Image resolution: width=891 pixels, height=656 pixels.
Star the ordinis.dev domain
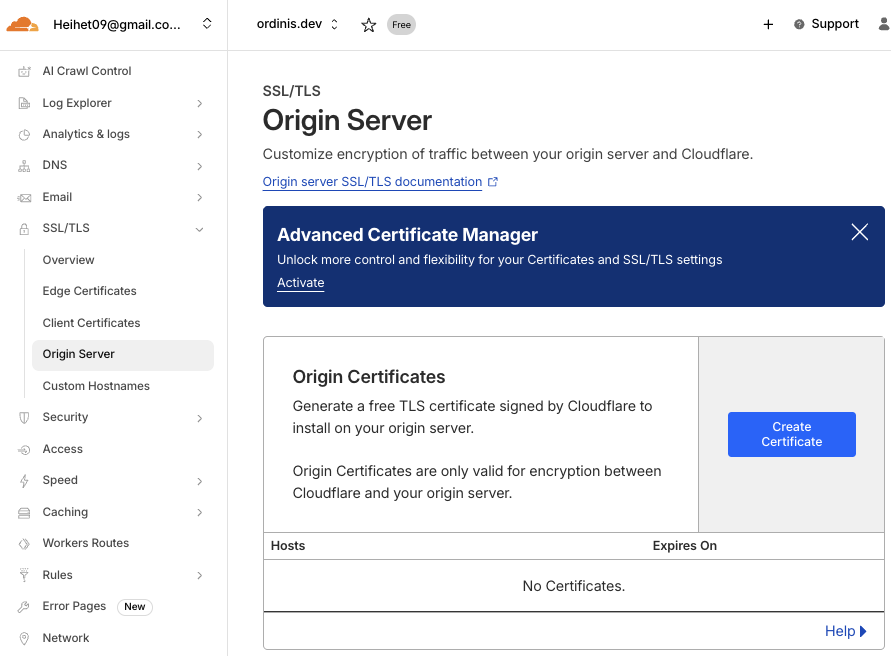368,25
